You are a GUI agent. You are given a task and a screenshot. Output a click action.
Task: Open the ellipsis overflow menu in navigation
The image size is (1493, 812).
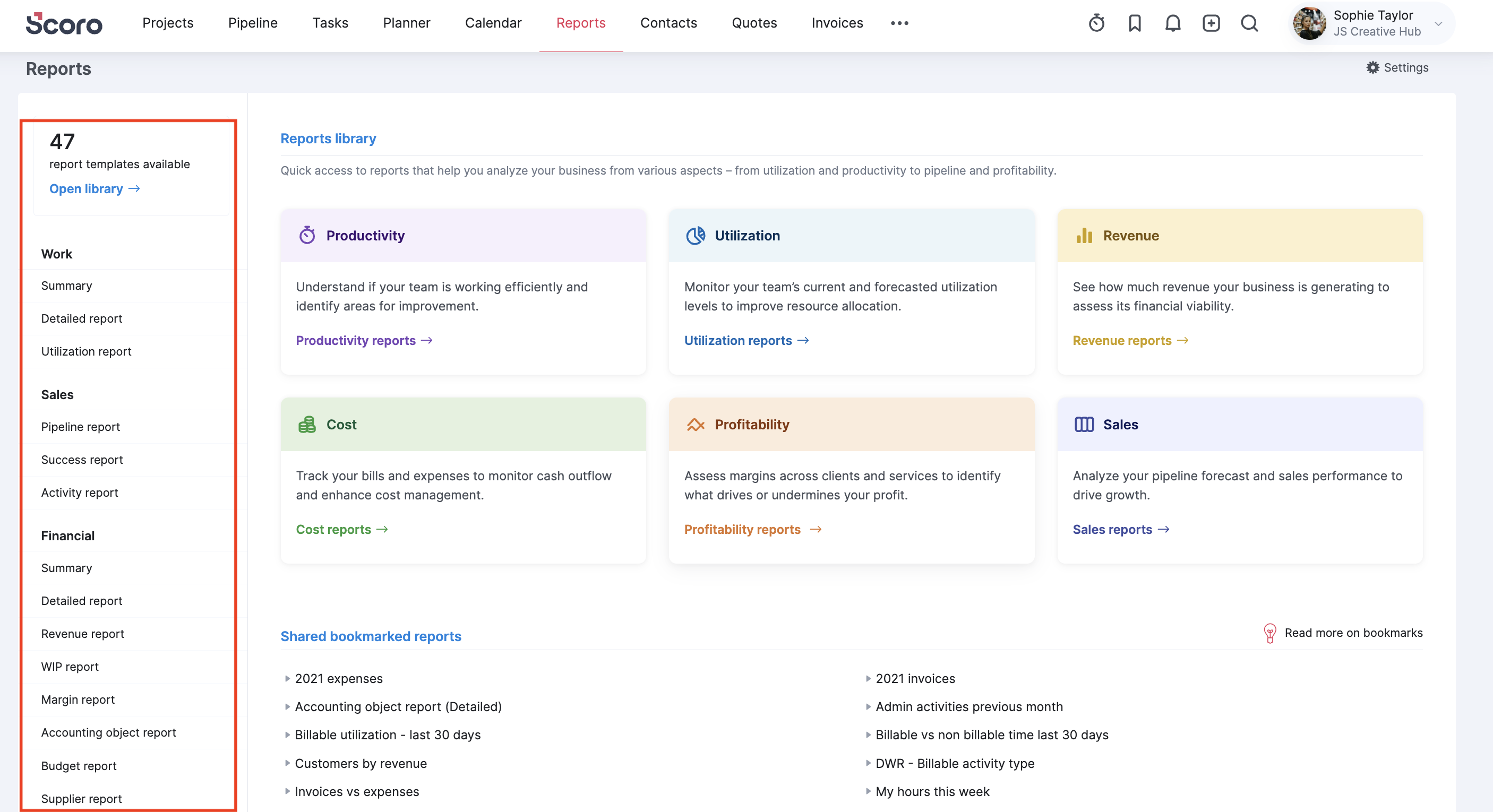click(899, 23)
